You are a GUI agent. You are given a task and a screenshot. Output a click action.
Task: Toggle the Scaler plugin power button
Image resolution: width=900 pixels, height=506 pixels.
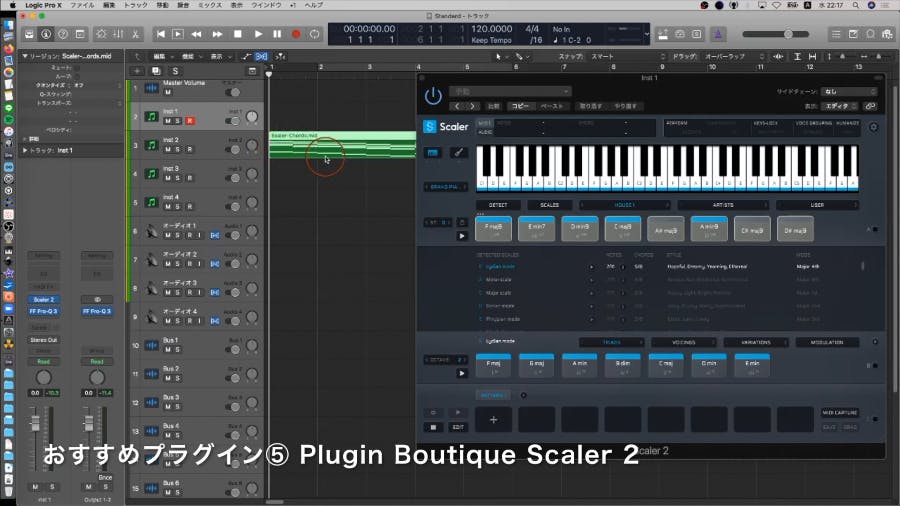click(433, 96)
